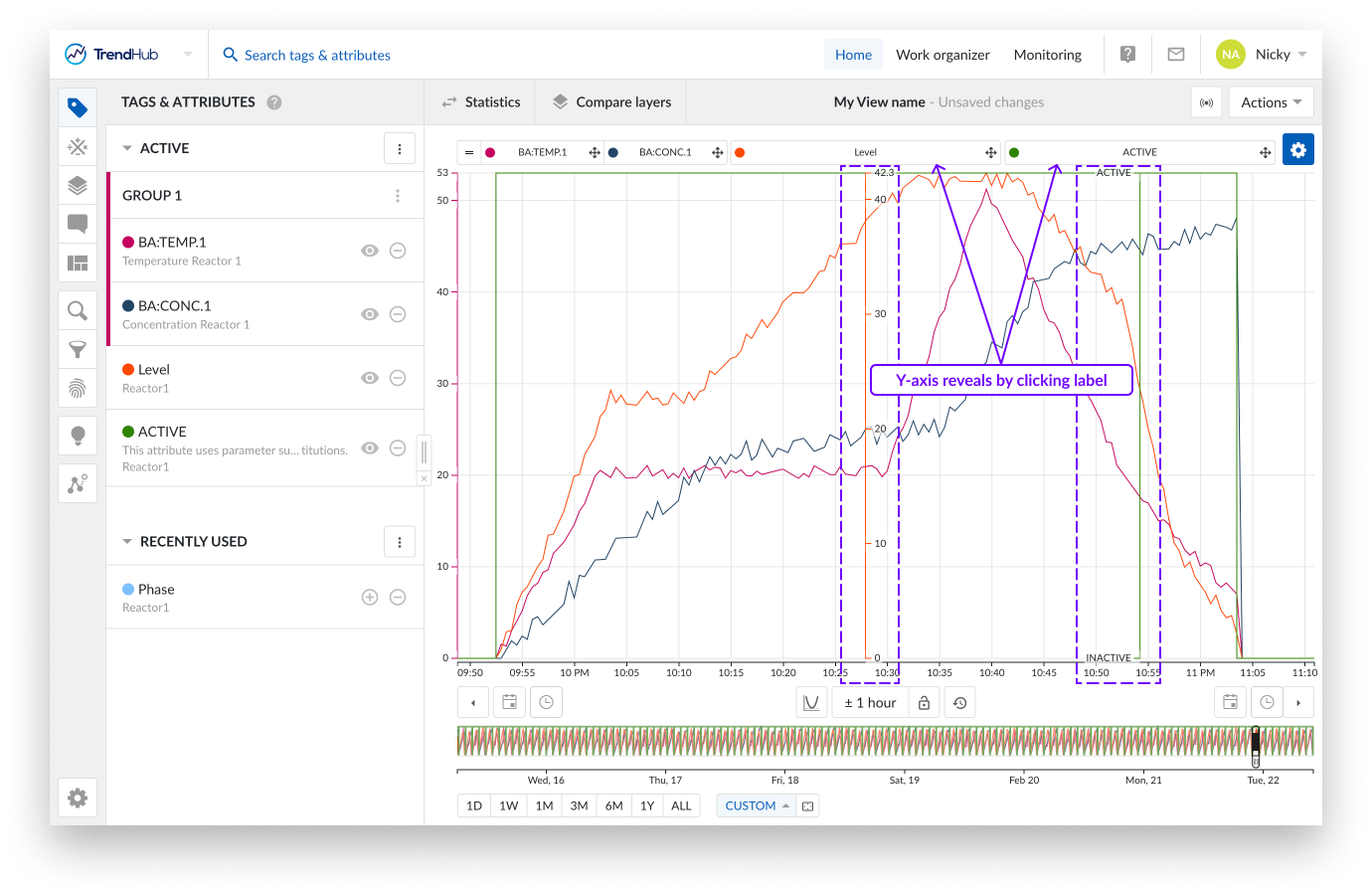Open the layers icon in left sidebar

pyautogui.click(x=78, y=185)
